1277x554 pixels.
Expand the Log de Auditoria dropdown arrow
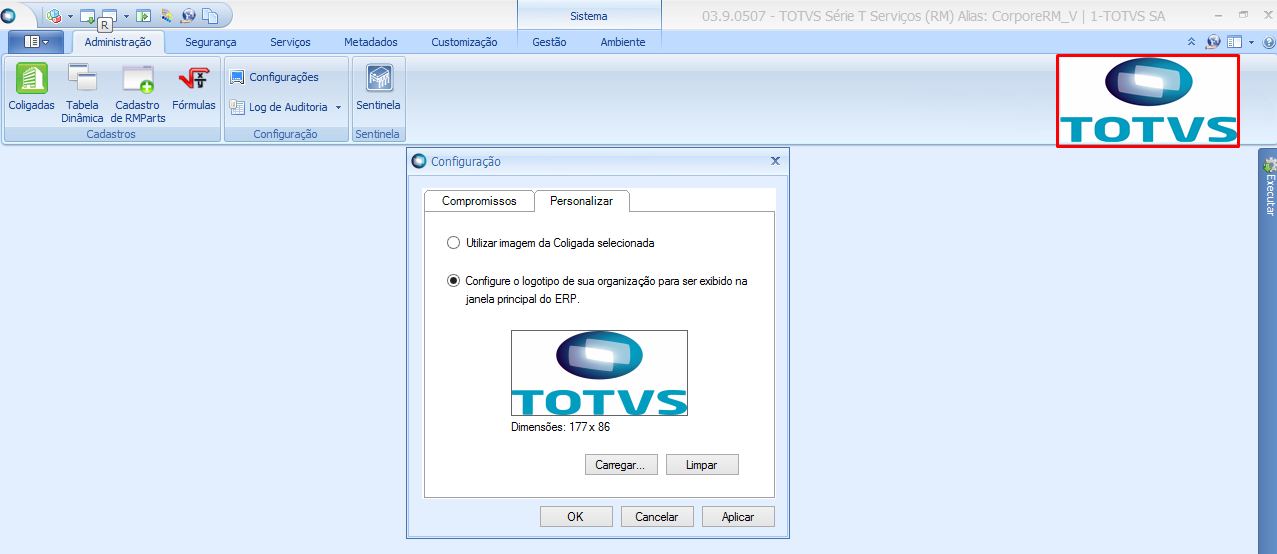338,107
